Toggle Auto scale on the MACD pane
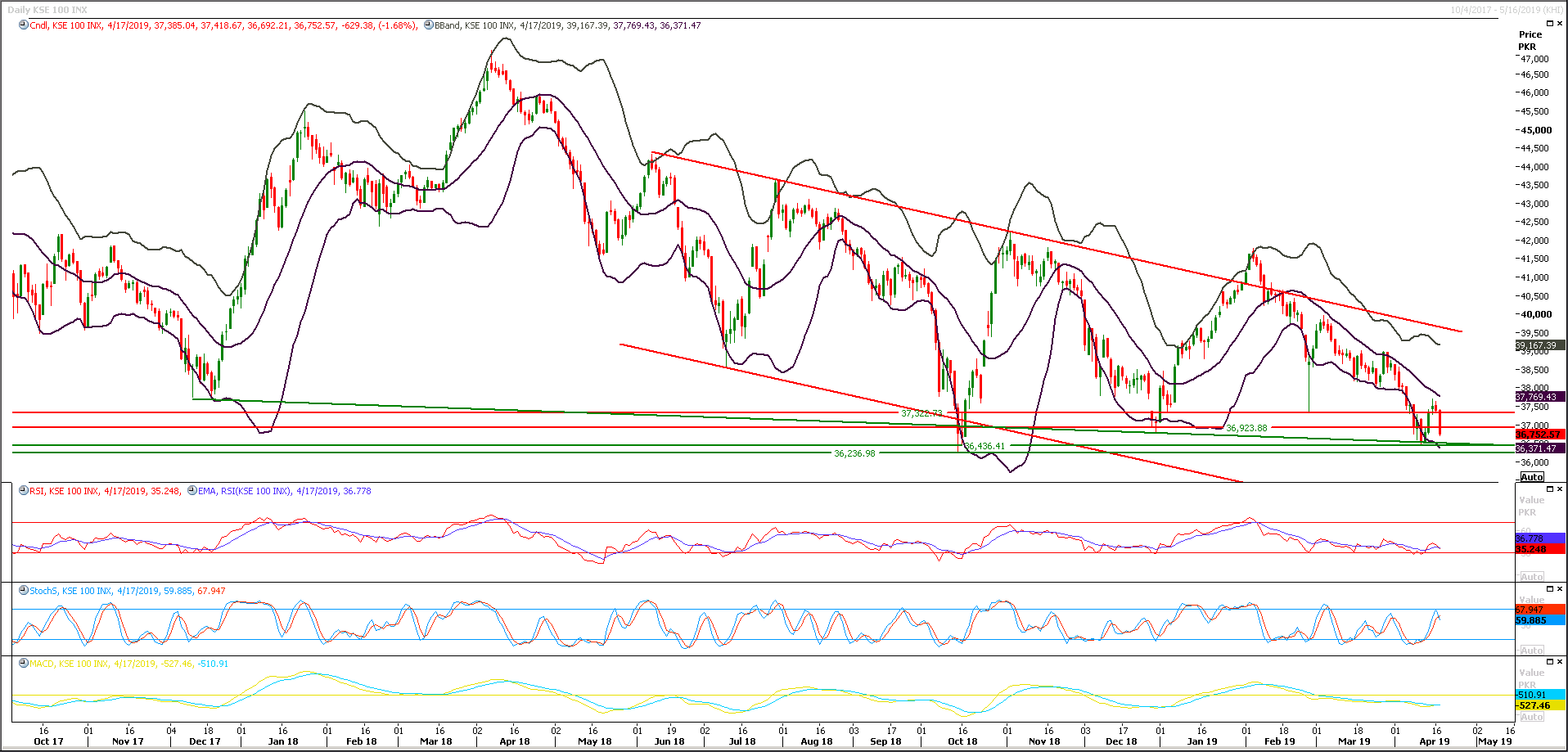 pos(1533,716)
